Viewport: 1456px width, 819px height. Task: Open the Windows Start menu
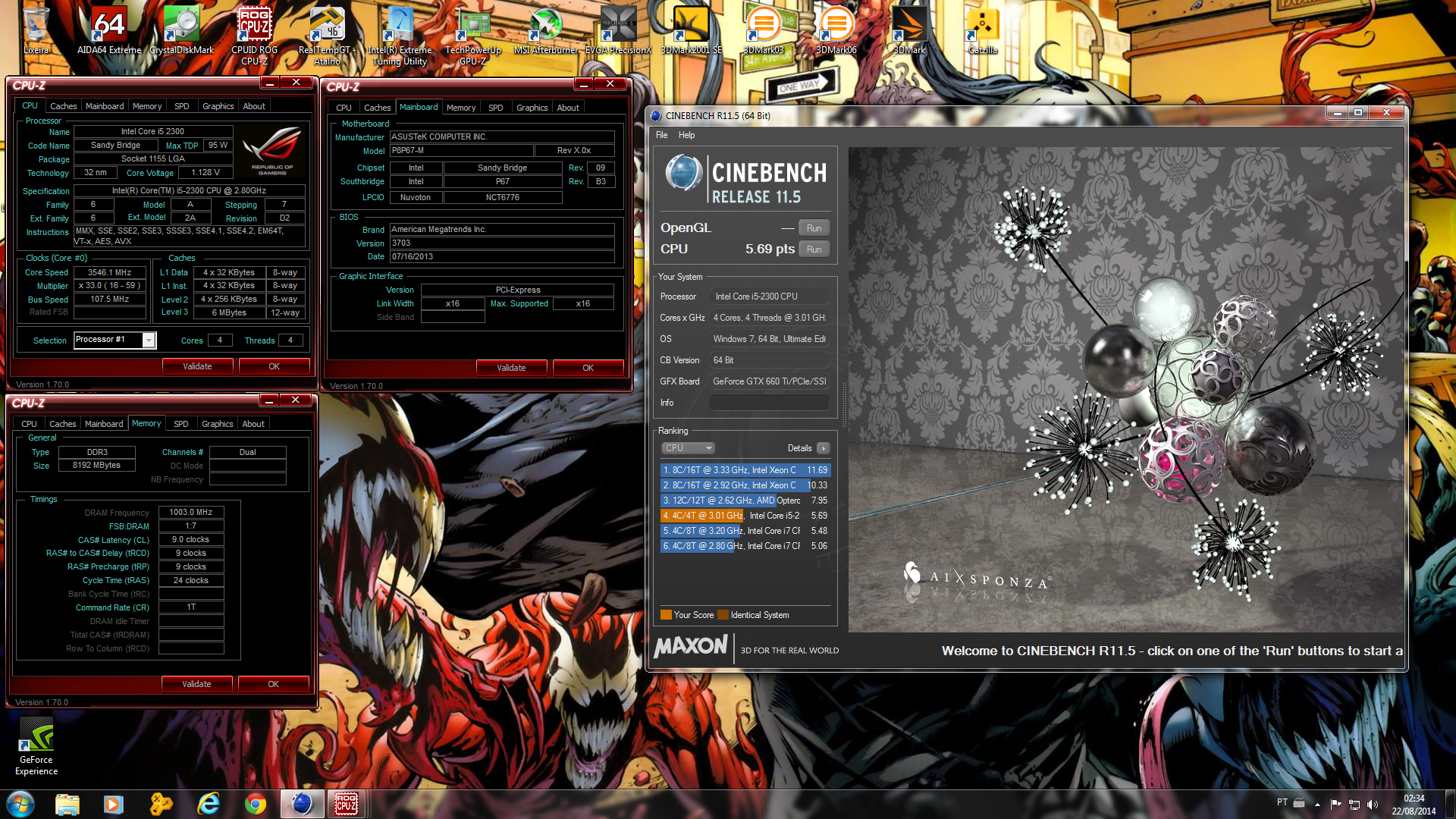(x=20, y=804)
